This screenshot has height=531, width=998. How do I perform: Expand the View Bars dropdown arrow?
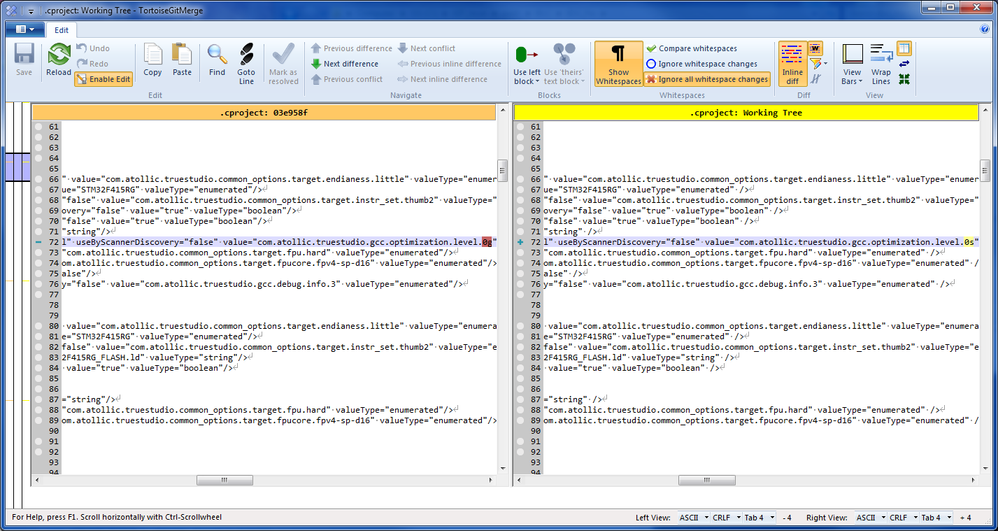tap(861, 81)
